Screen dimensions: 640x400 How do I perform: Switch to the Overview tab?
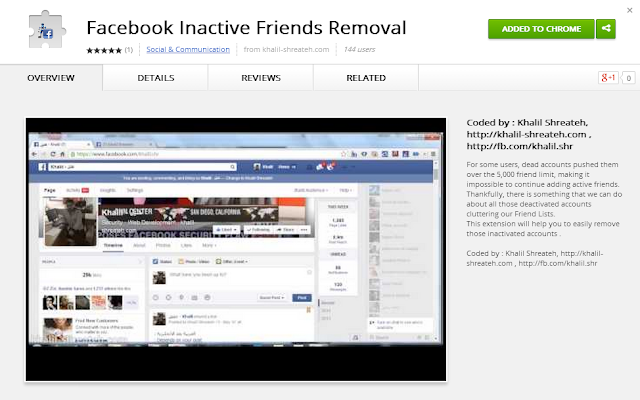coord(51,78)
